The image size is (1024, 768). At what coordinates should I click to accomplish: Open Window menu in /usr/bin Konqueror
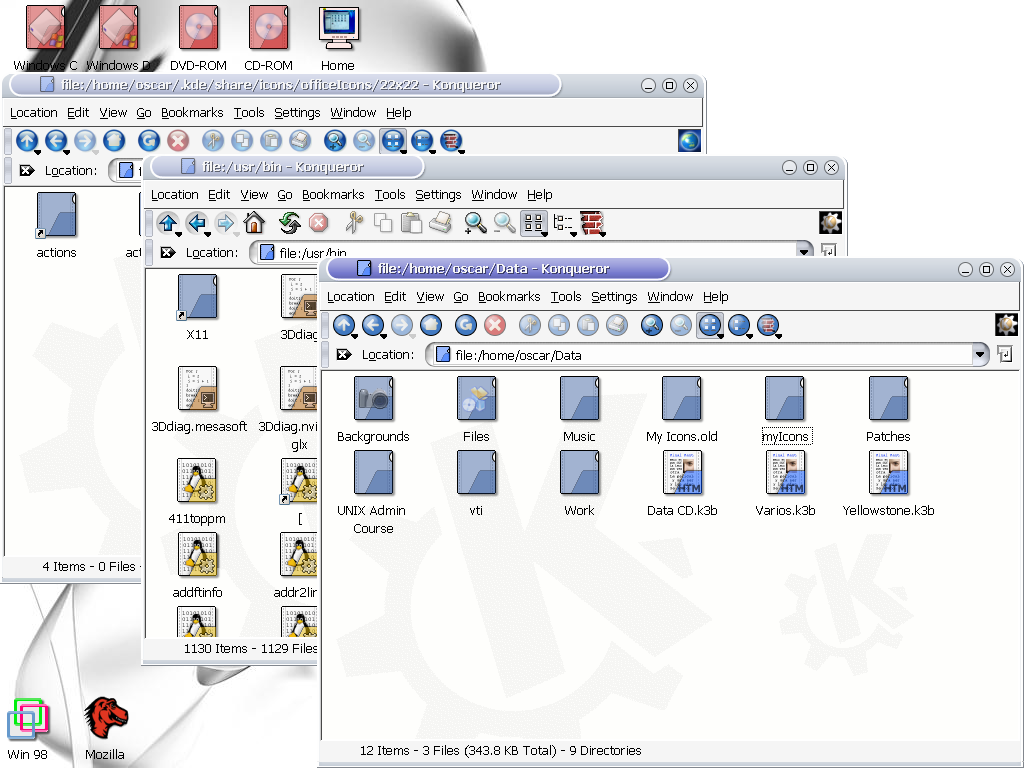[x=494, y=195]
